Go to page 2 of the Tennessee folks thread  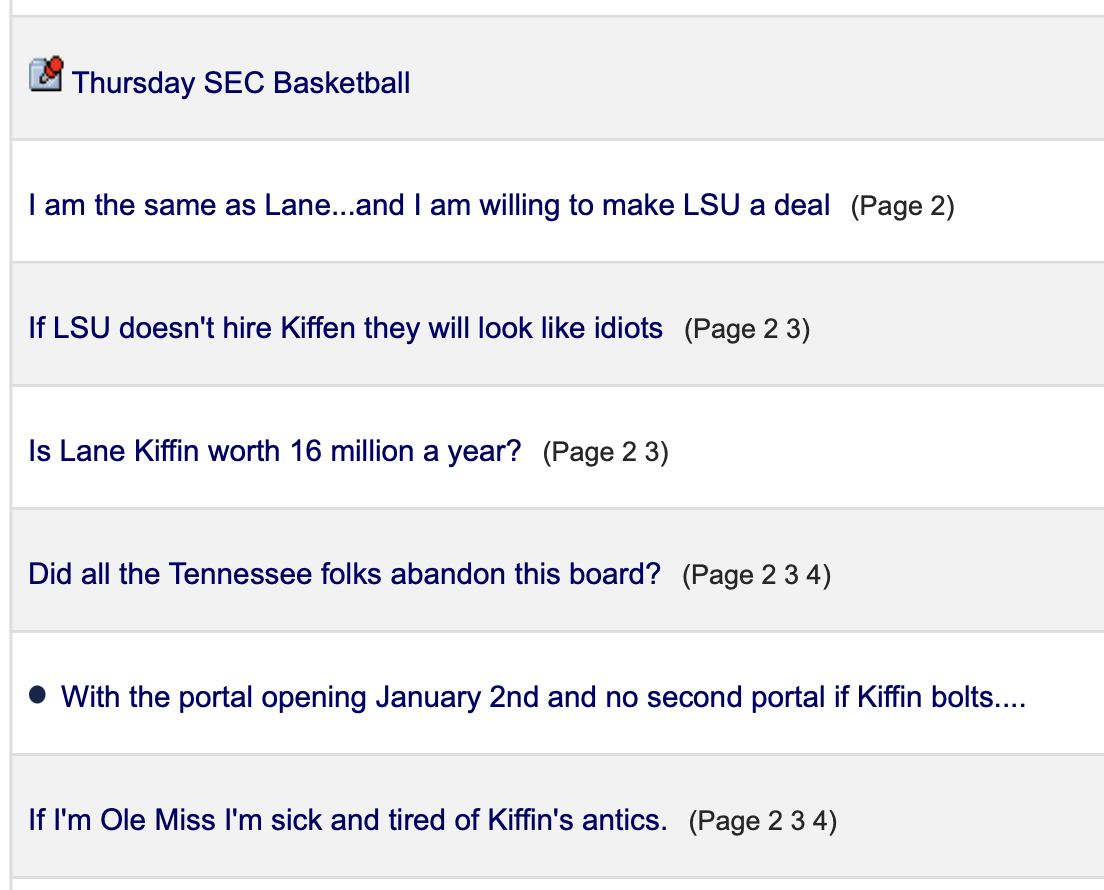(x=768, y=576)
